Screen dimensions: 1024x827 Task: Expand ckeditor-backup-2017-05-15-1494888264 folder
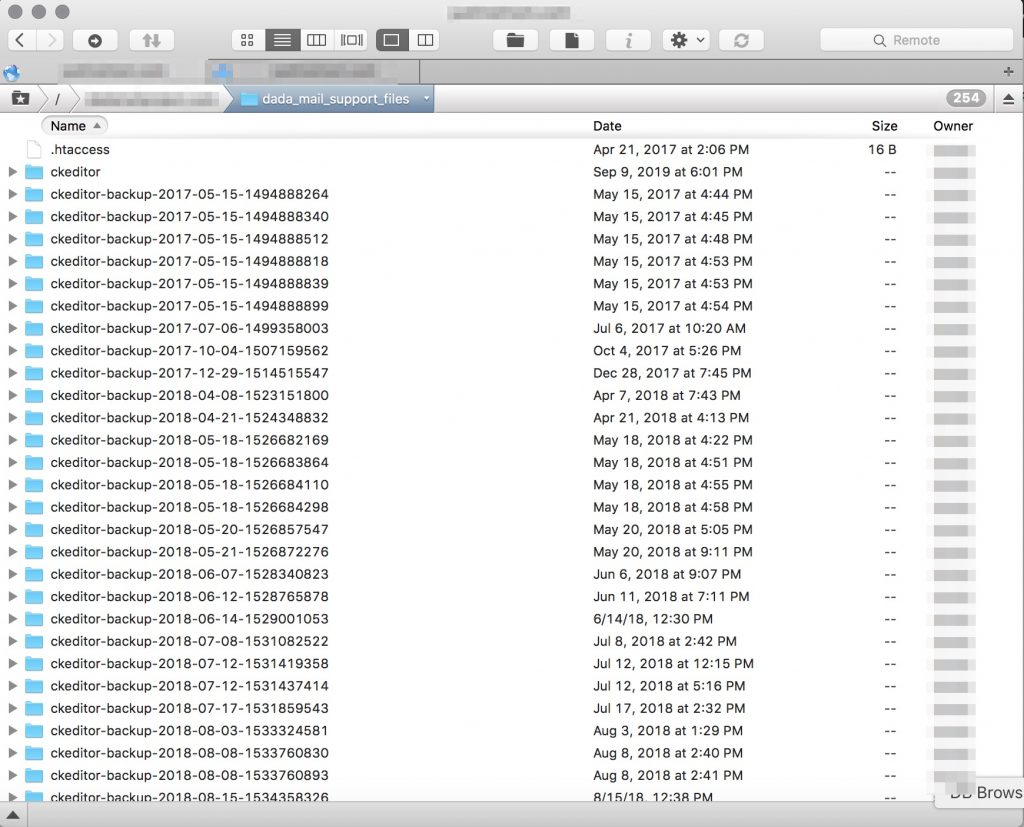coord(12,194)
